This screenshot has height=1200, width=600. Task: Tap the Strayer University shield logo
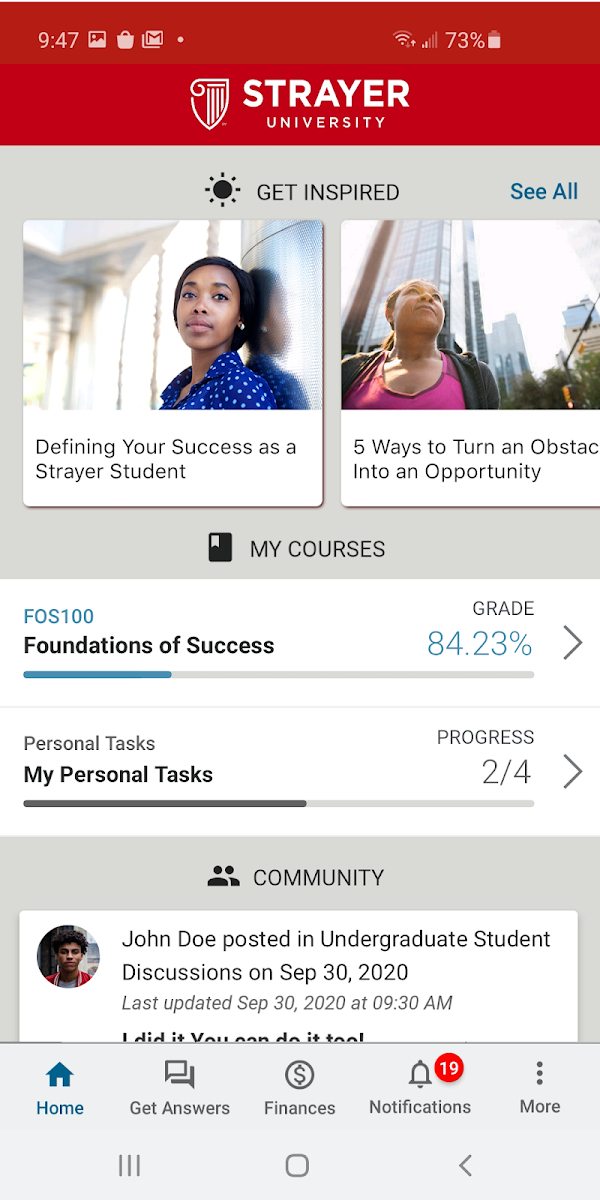[x=210, y=104]
